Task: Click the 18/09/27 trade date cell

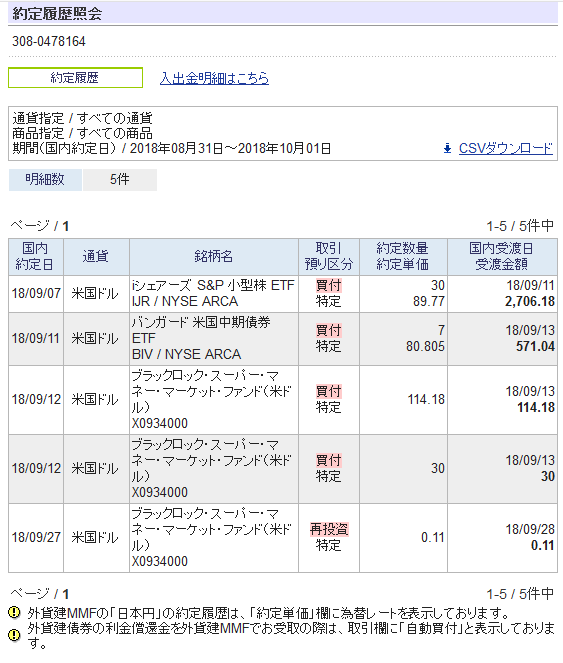Action: pos(36,537)
